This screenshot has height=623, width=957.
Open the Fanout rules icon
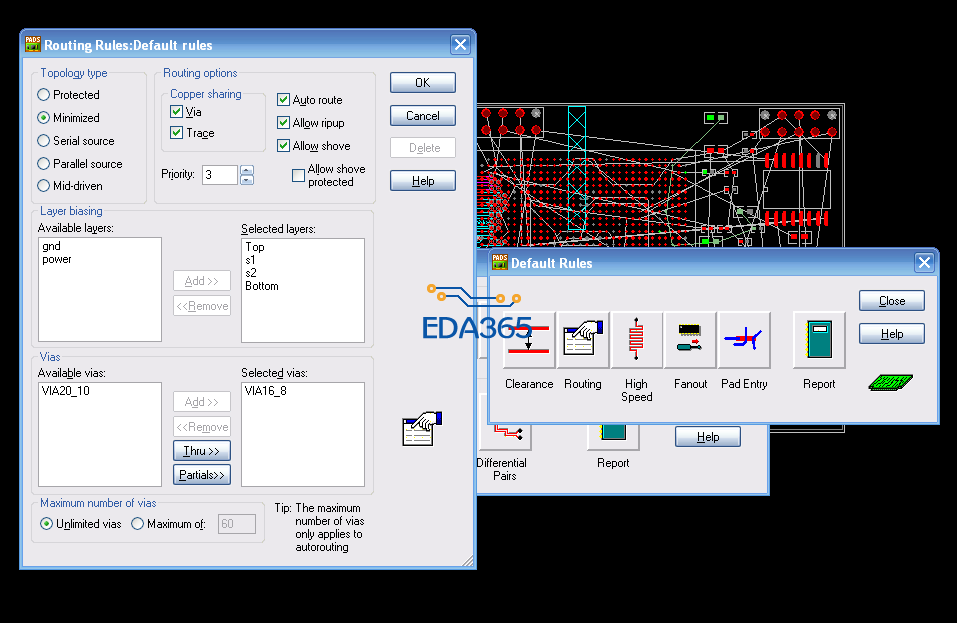pyautogui.click(x=690, y=340)
